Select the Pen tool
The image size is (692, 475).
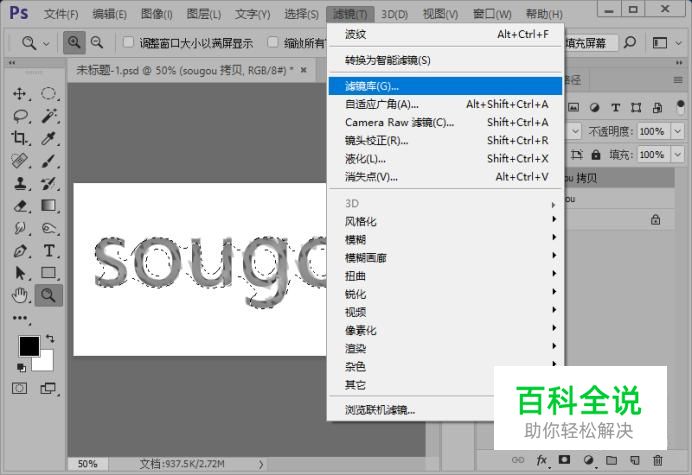(19, 251)
